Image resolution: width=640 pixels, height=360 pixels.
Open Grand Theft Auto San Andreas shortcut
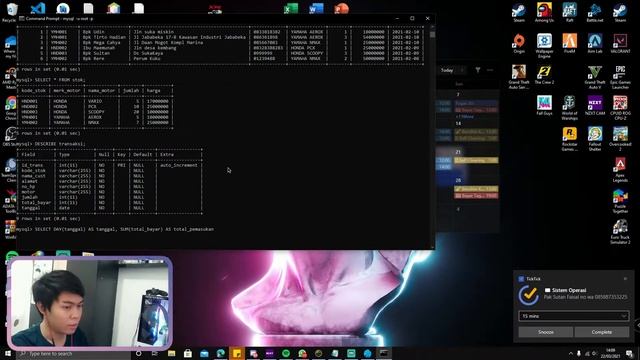click(x=519, y=77)
